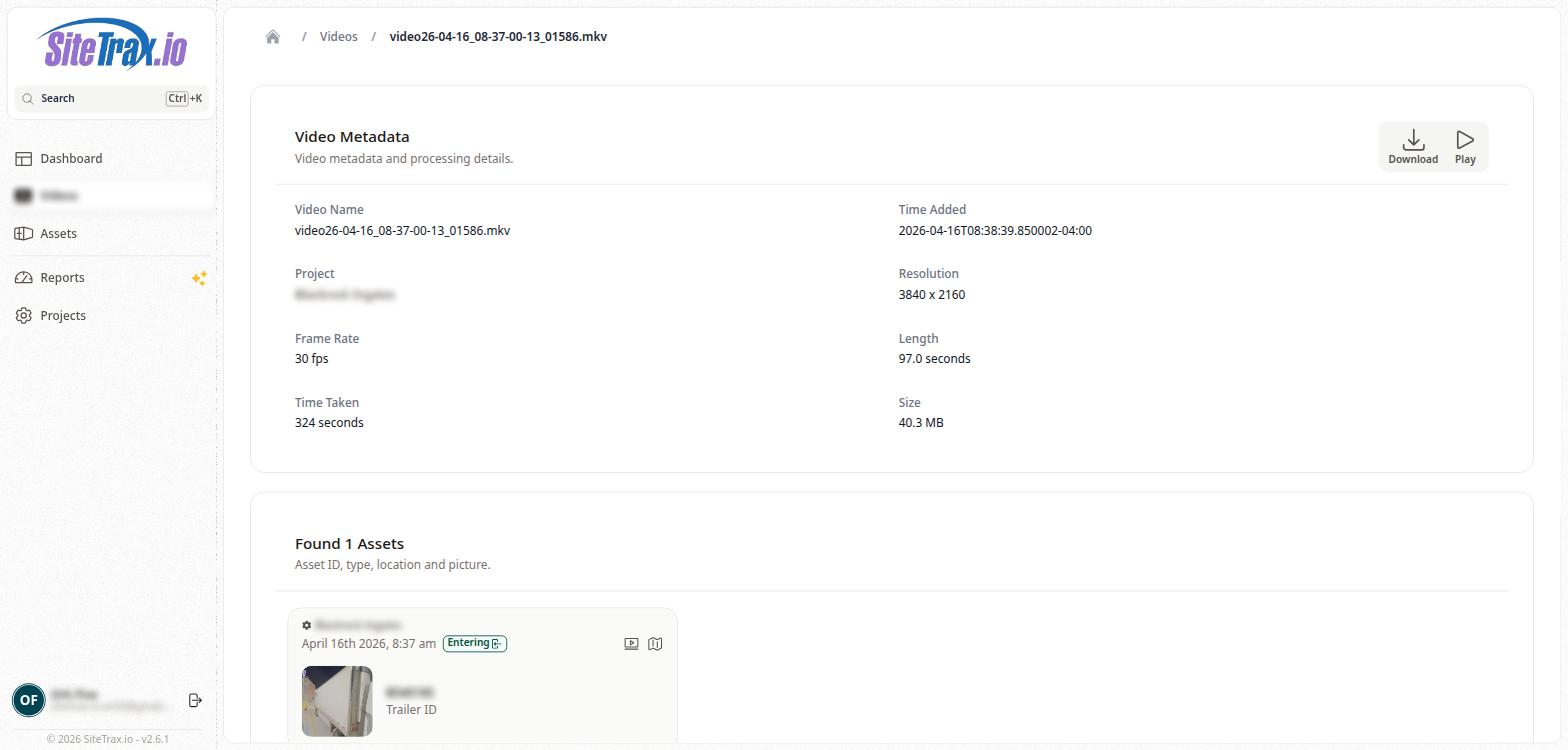
Task: Click the frame rate value 30 fps
Action: pos(312,359)
